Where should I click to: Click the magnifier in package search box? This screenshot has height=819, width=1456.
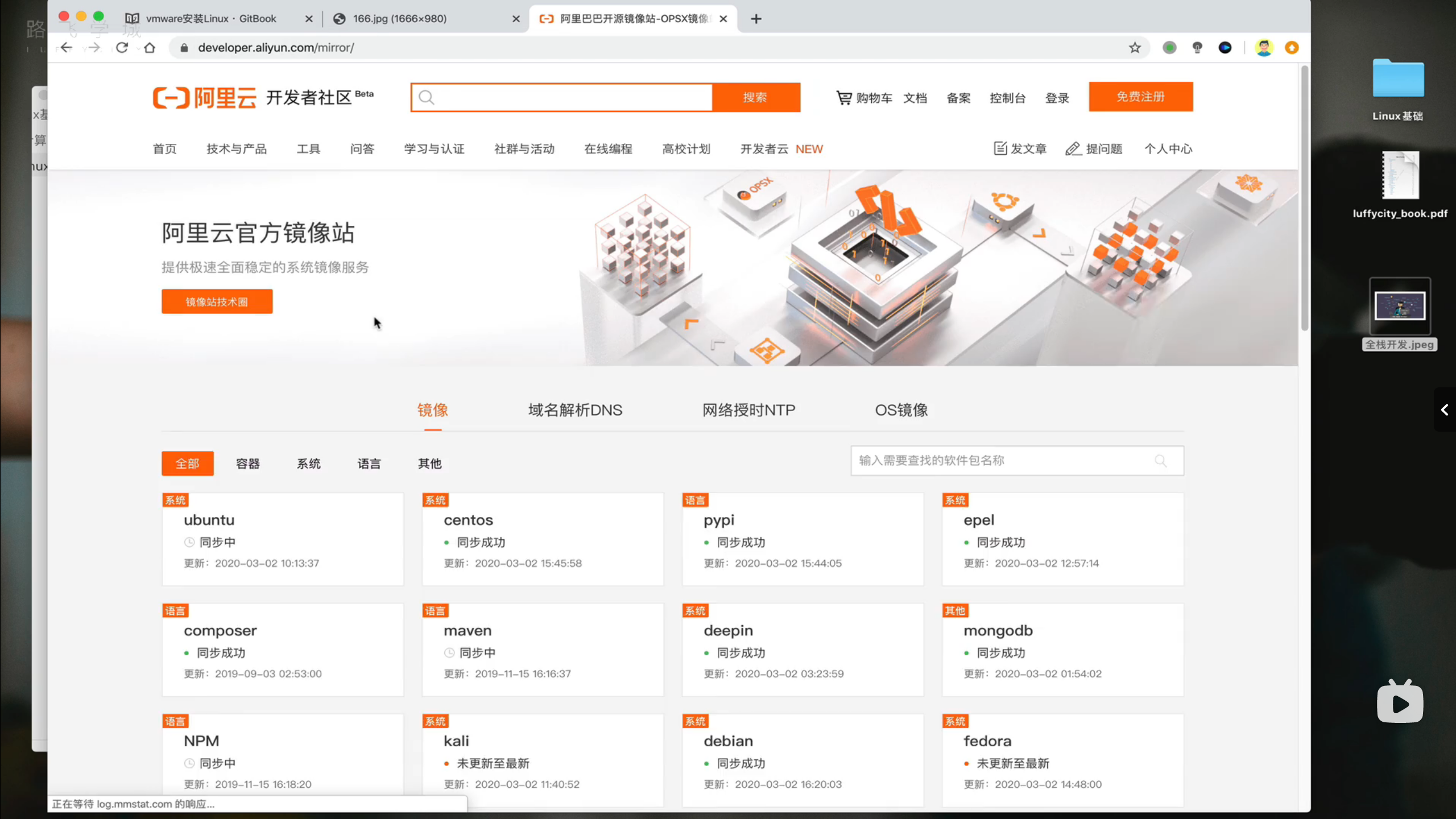(1161, 461)
